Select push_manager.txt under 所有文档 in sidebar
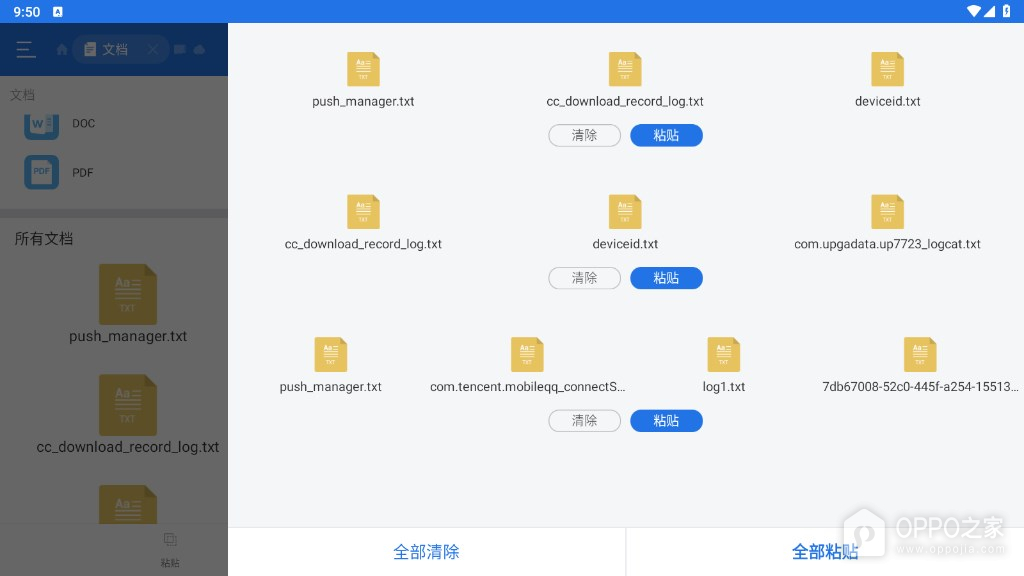The height and width of the screenshot is (576, 1024). click(x=128, y=304)
